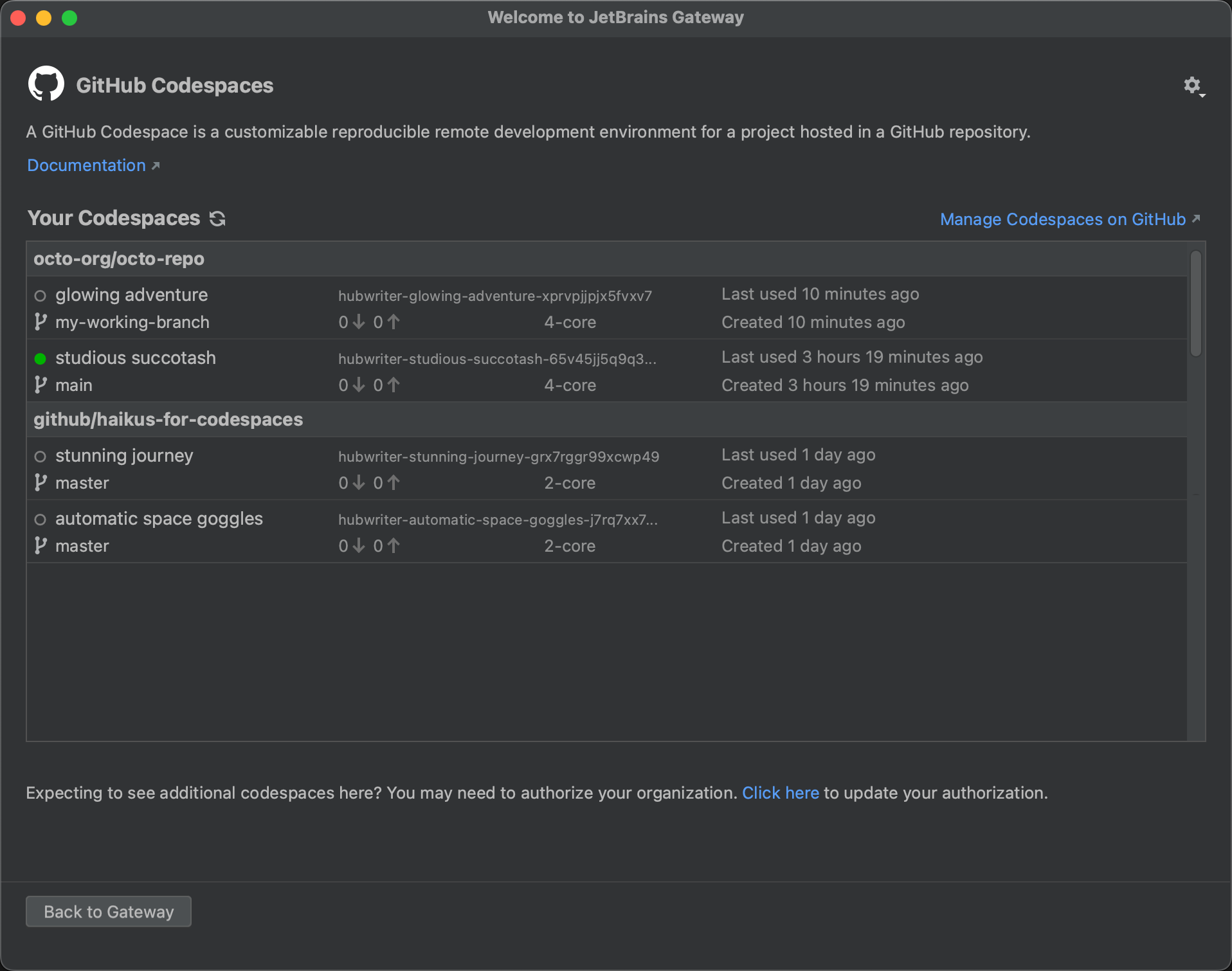Viewport: 1232px width, 971px height.
Task: Refresh the Your Codespaces list
Action: tap(217, 219)
